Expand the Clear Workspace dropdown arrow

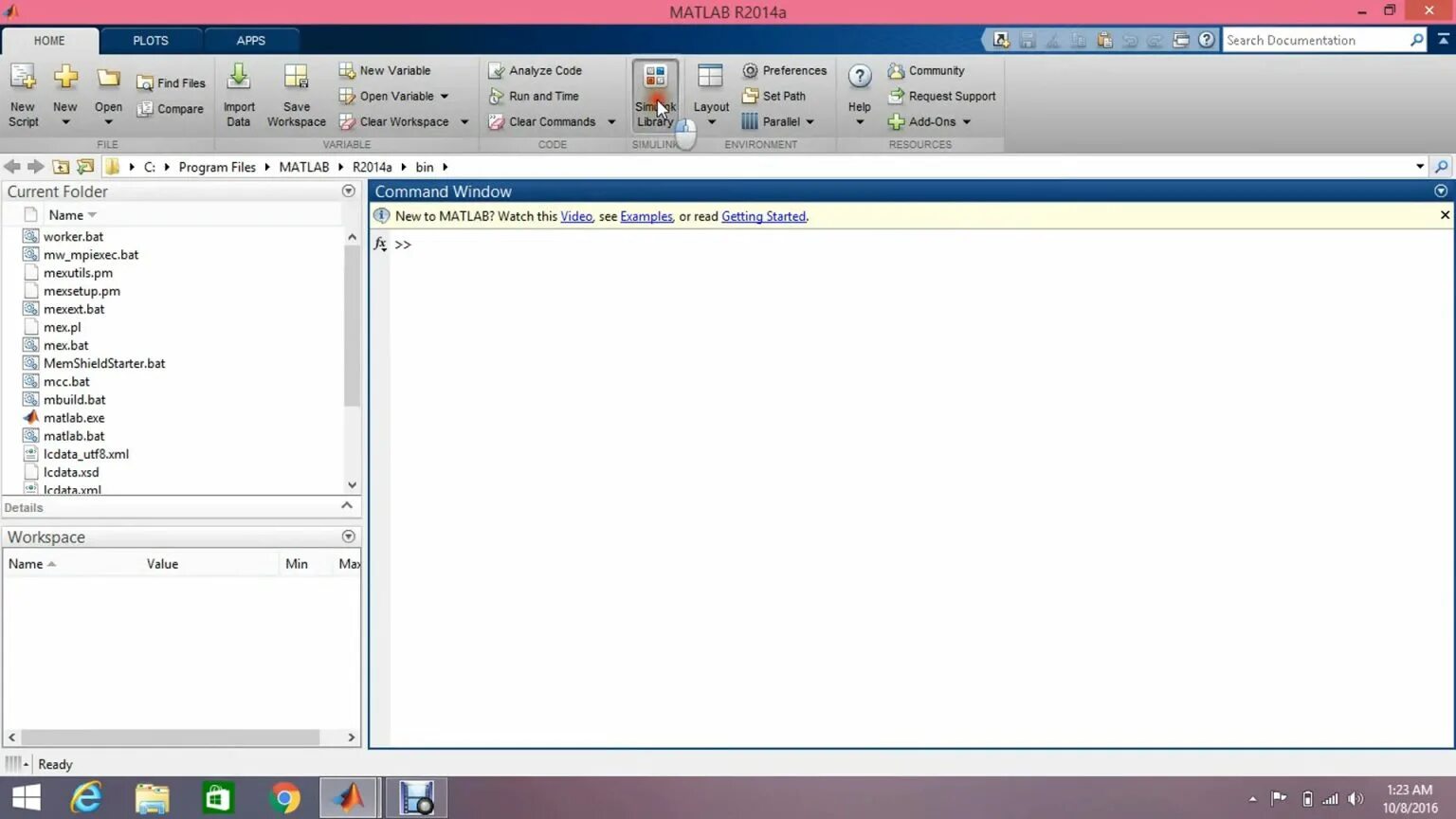464,121
